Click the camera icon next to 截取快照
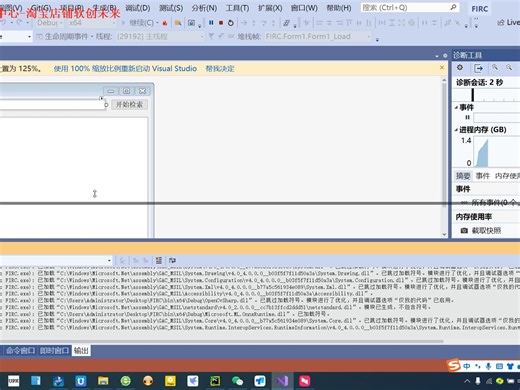Screen dimensions: 520x390 [x=464, y=230]
